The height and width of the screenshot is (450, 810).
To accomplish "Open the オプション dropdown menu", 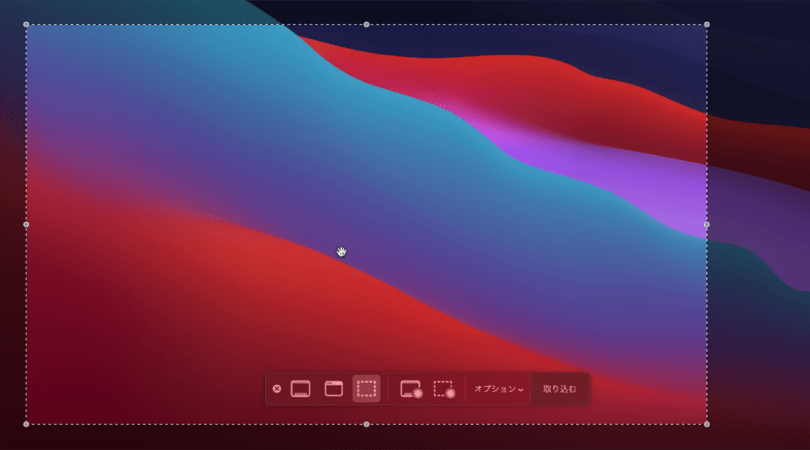I will [499, 389].
